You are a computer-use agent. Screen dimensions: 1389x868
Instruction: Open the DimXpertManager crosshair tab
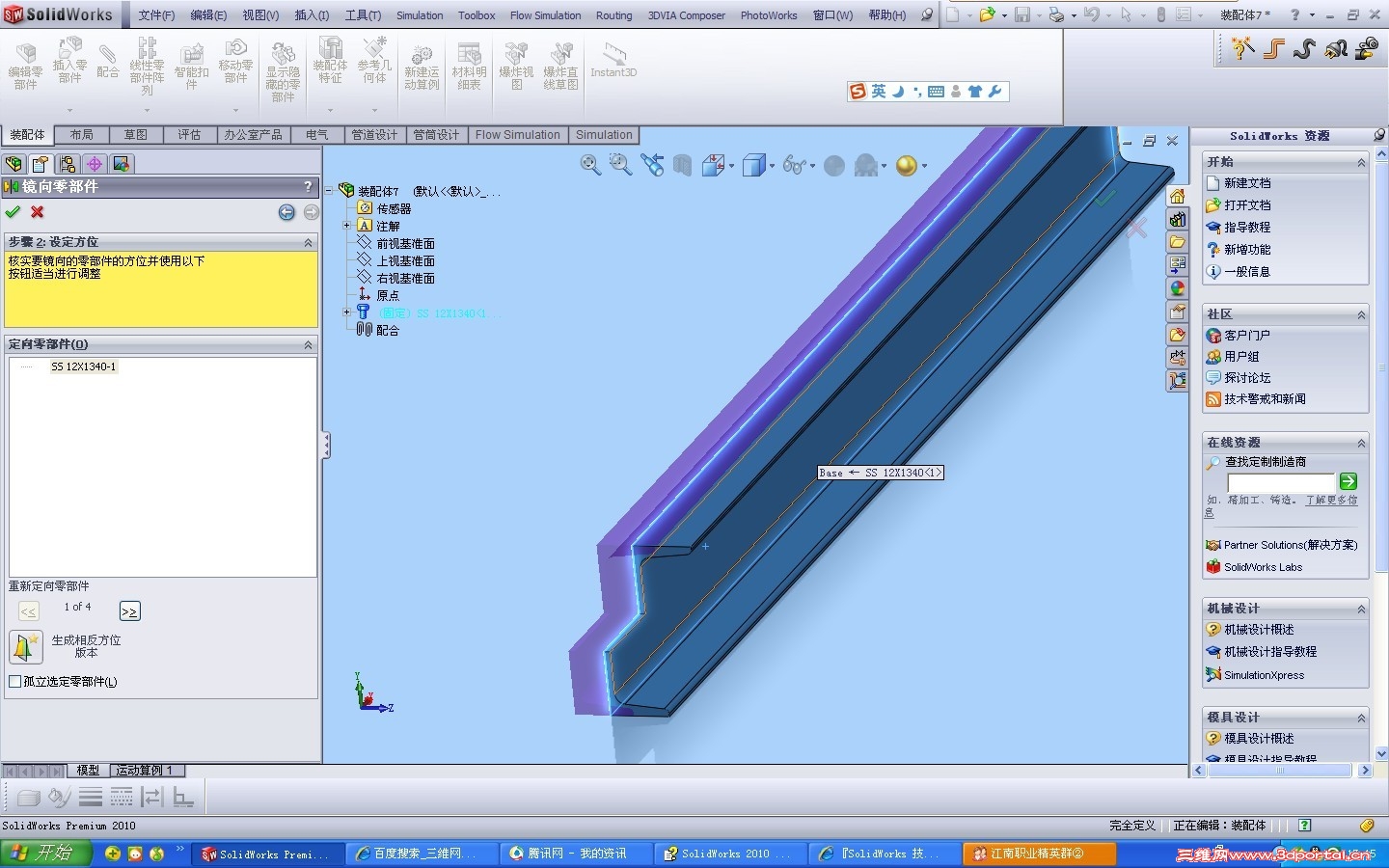94,164
